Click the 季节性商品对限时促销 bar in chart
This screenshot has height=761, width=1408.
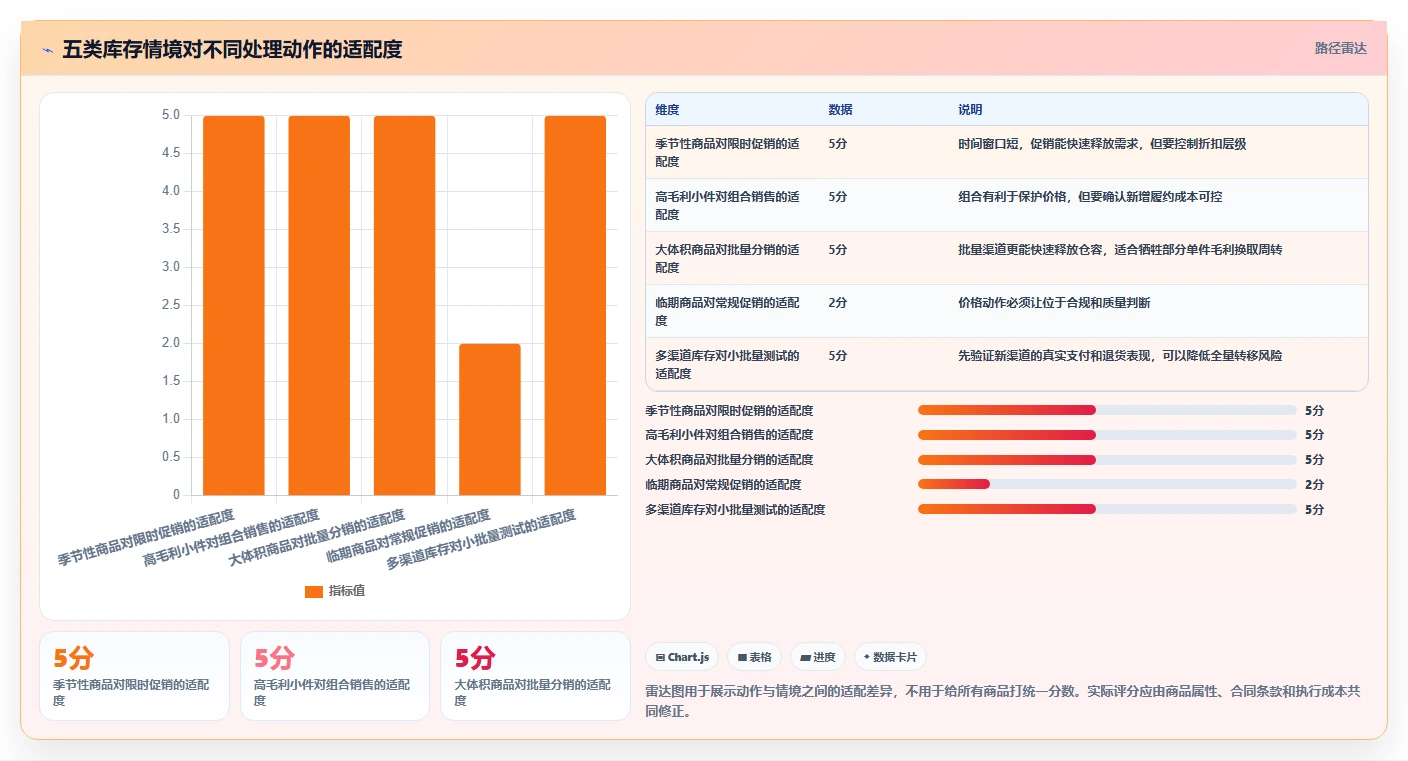234,305
